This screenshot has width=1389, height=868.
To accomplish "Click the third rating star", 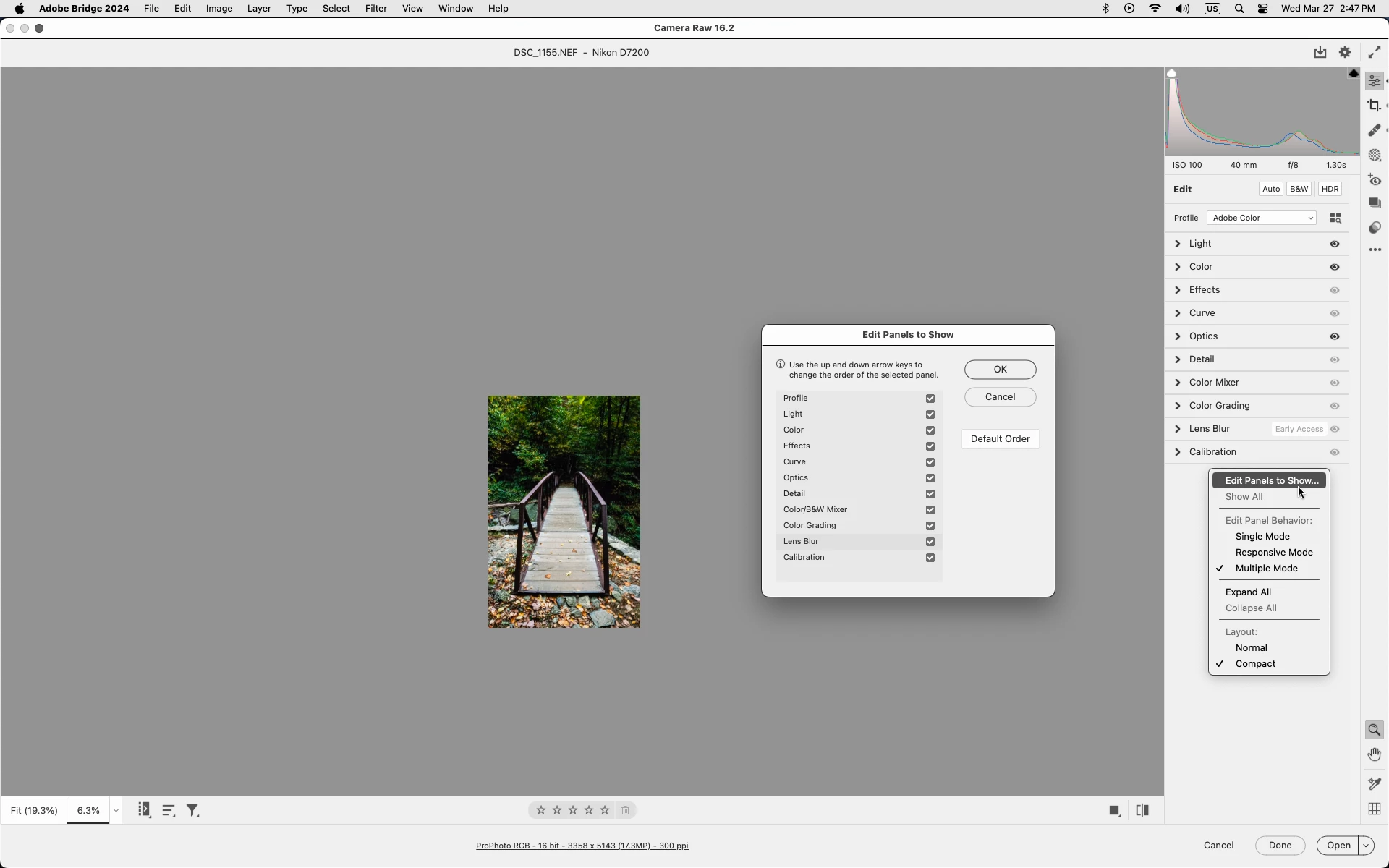I will tap(573, 810).
